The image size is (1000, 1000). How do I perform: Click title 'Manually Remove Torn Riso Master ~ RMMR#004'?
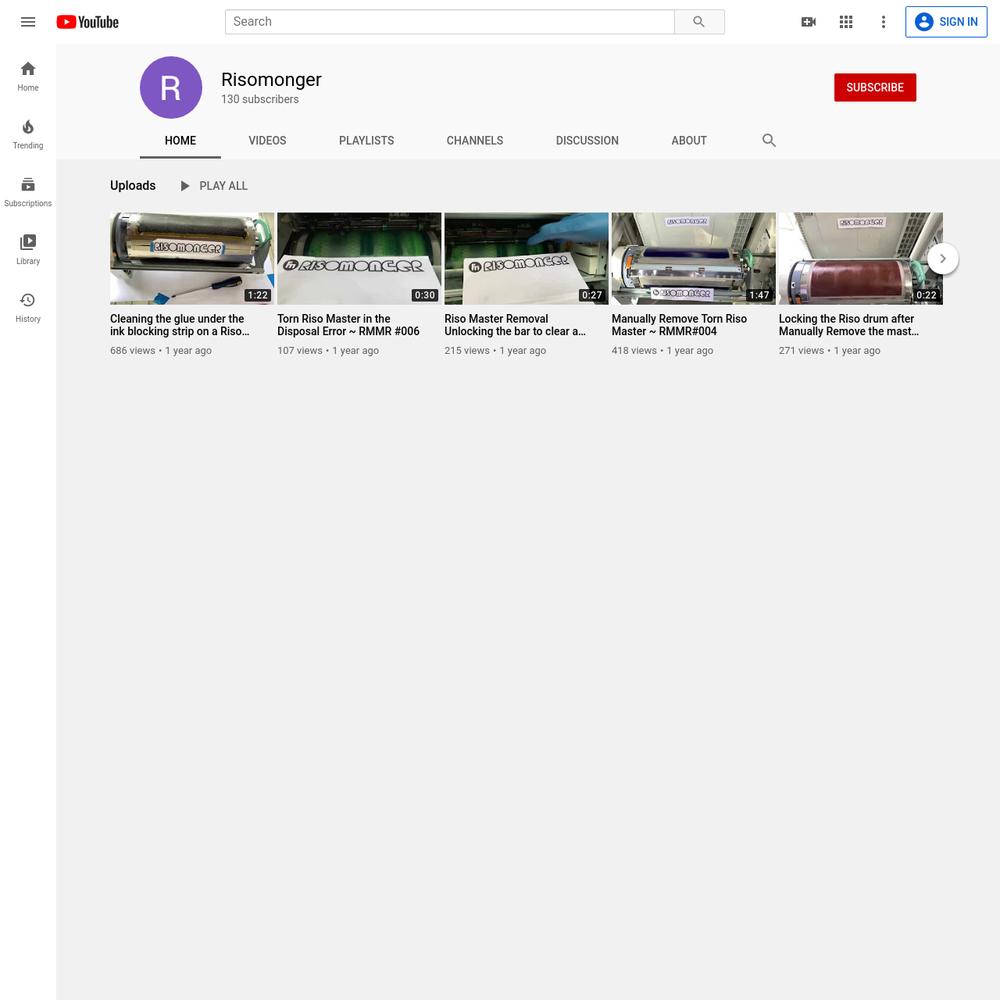coord(679,325)
